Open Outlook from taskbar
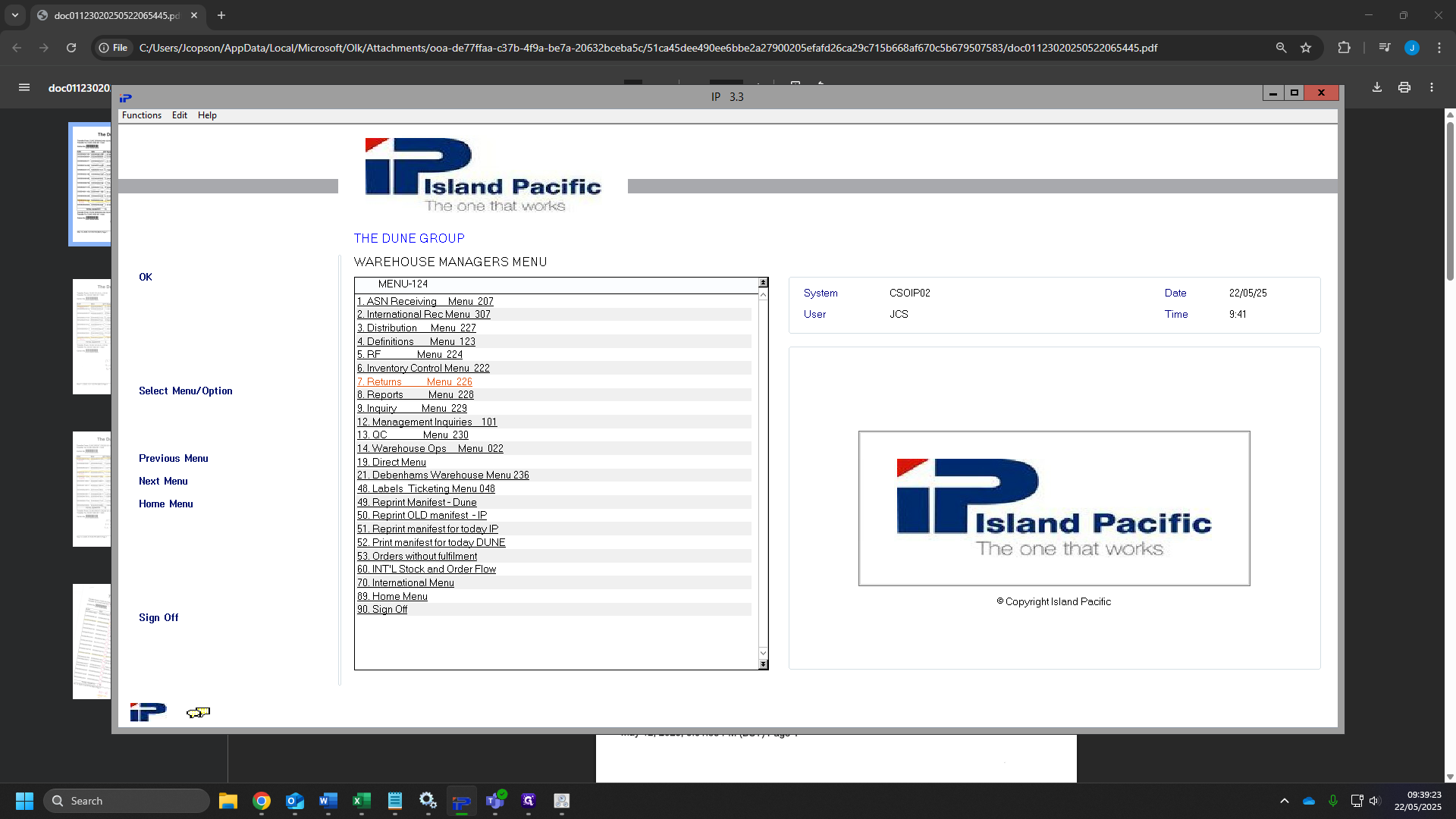The image size is (1456, 819). (295, 801)
